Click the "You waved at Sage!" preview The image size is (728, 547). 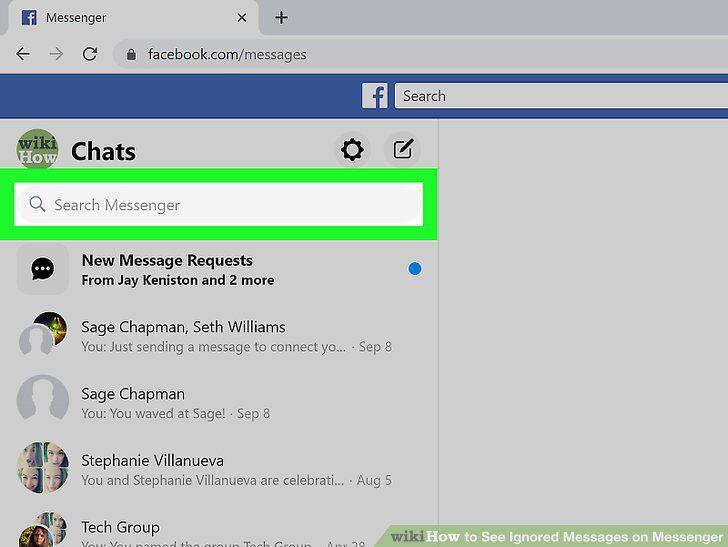pyautogui.click(x=153, y=414)
